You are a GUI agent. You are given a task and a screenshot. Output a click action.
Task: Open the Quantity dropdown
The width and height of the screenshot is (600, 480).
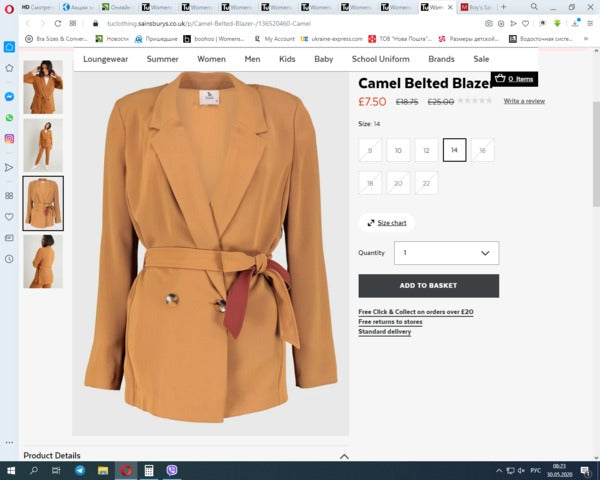[446, 253]
